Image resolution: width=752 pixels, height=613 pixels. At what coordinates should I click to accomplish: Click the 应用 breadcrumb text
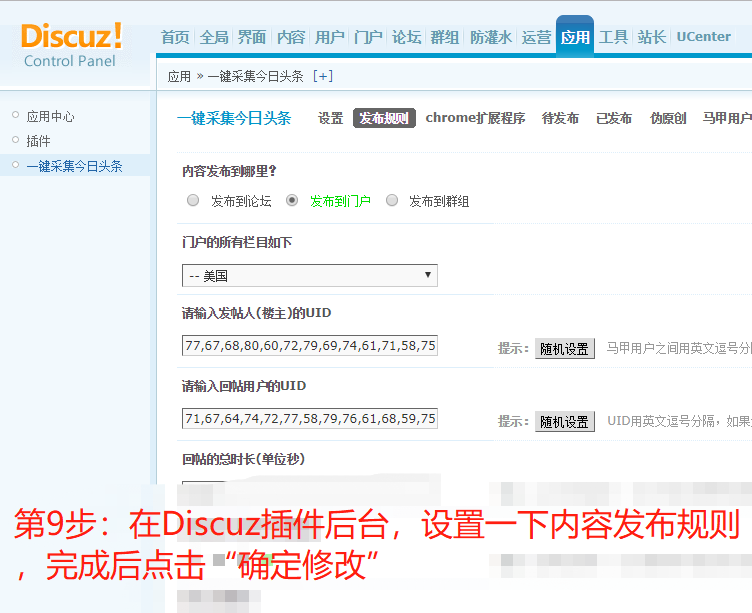coord(179,76)
